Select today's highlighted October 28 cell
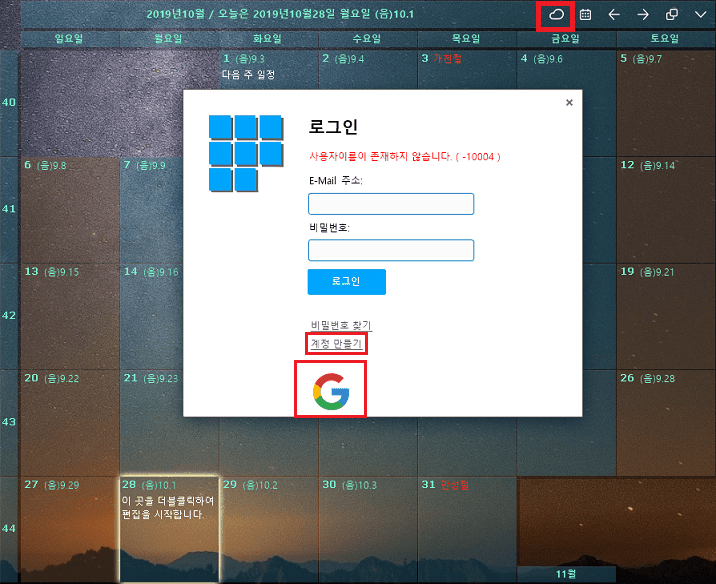 [x=169, y=529]
